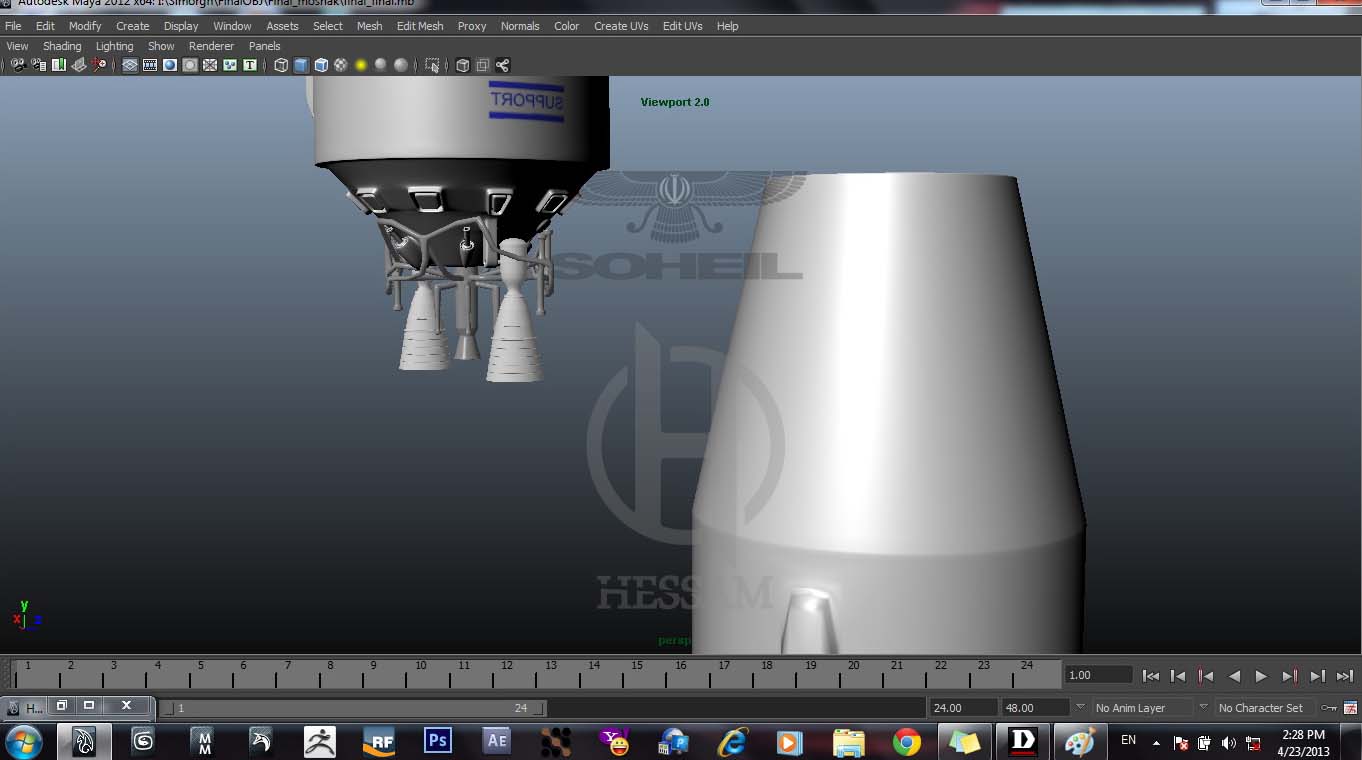Open the Proxy menu

(x=472, y=26)
